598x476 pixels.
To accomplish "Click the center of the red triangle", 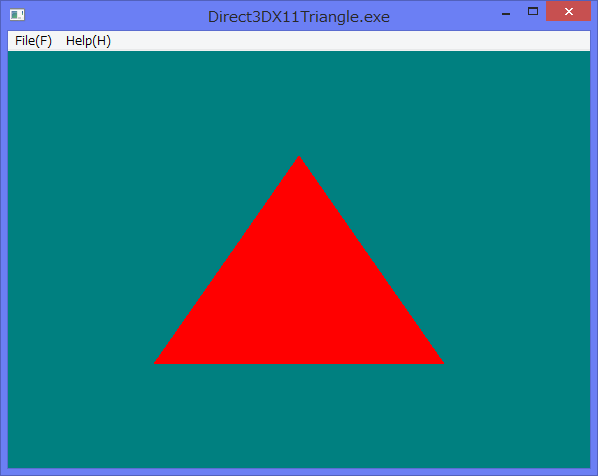I will (x=299, y=294).
